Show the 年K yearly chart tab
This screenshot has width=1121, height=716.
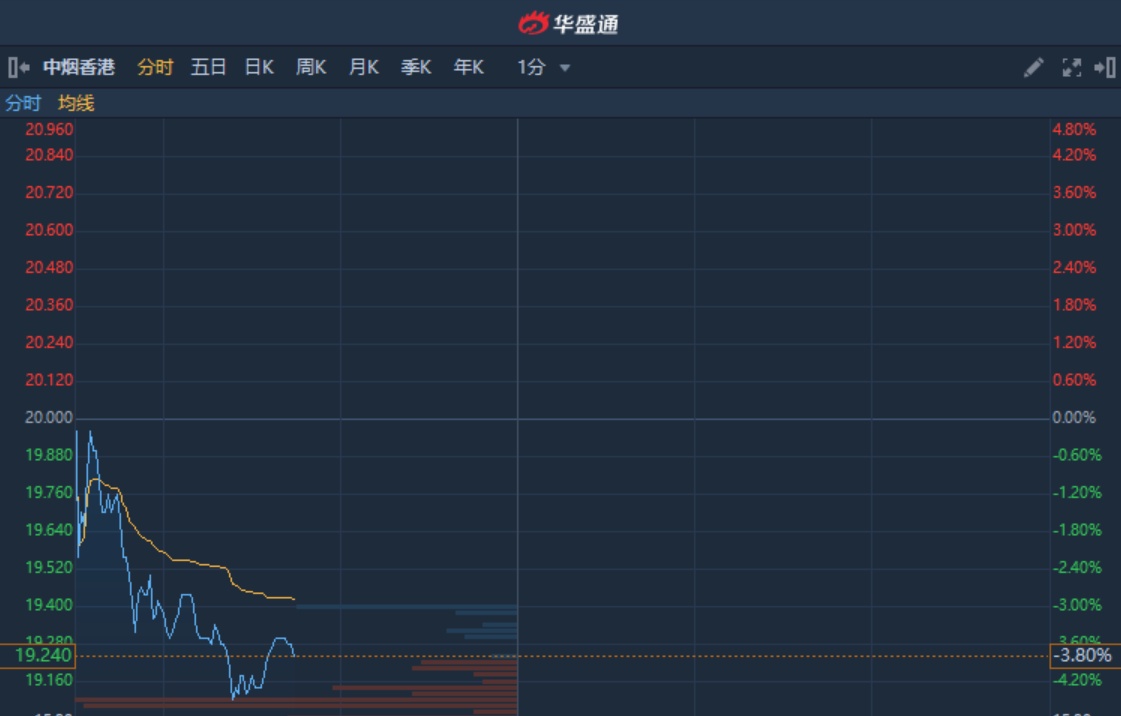468,68
